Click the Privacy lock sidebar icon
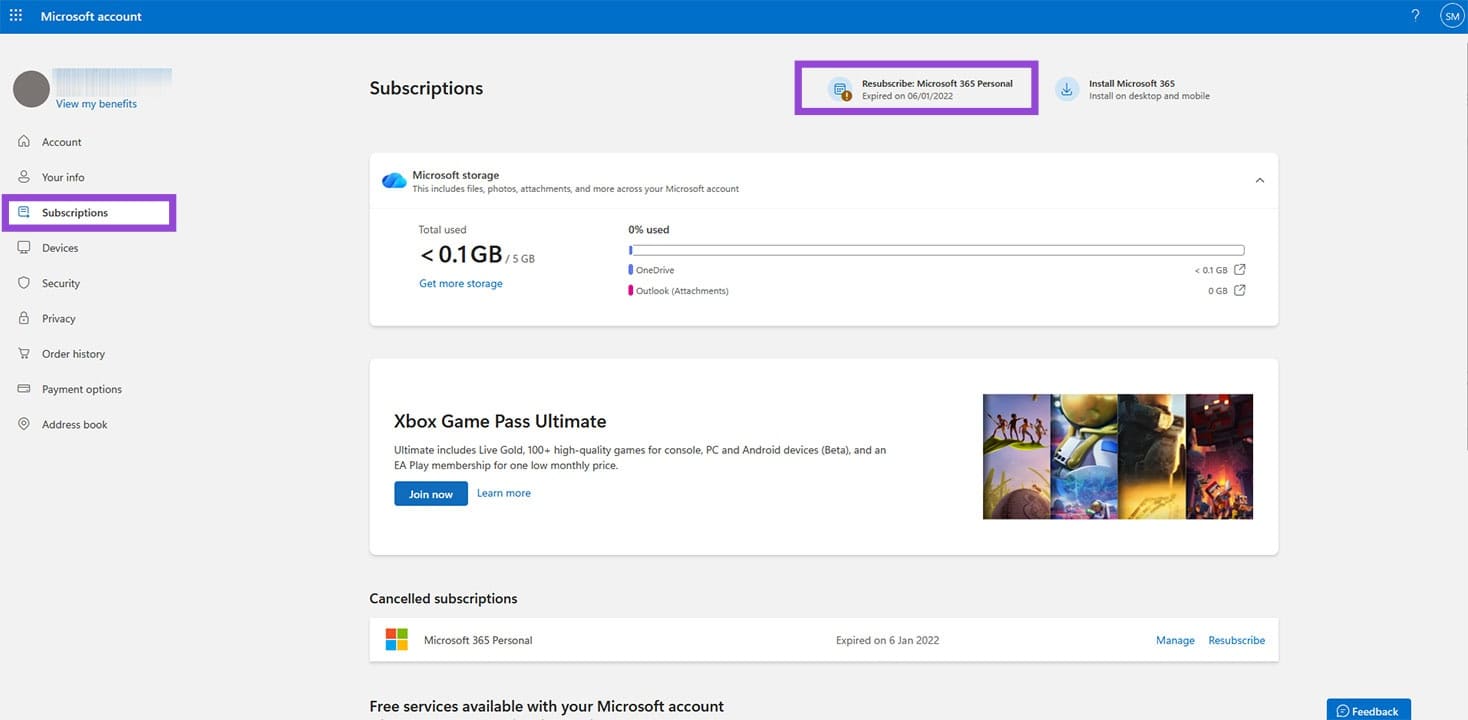 pos(23,318)
